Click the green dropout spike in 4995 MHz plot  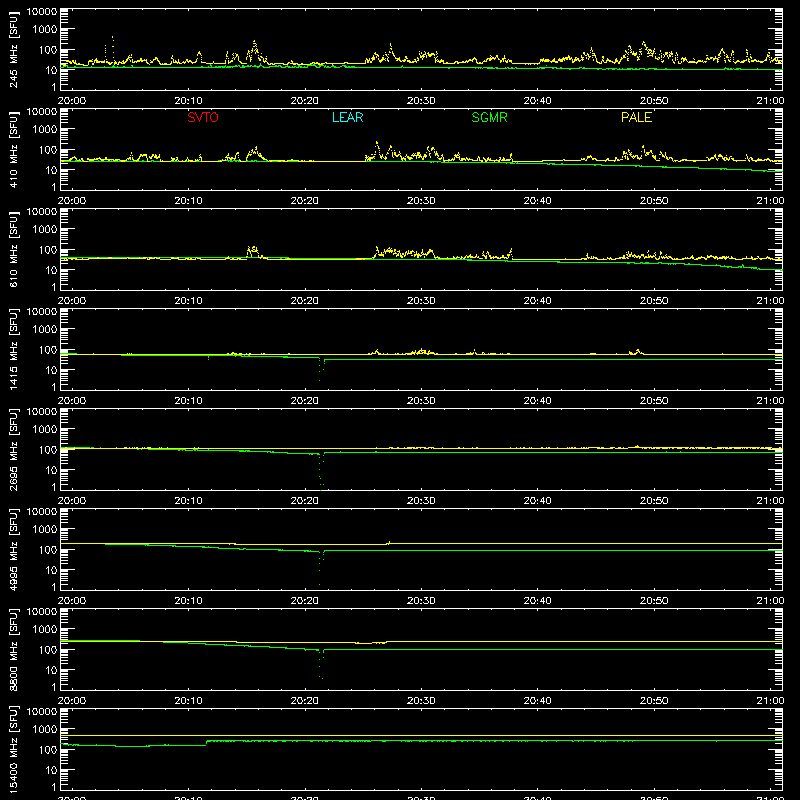[x=321, y=567]
